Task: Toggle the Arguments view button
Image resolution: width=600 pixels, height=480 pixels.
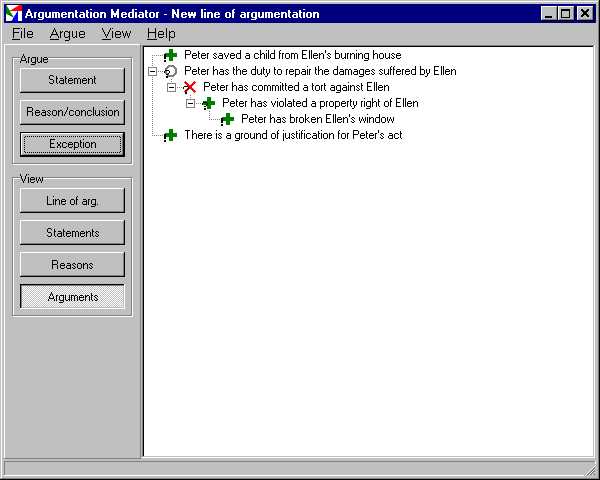Action: point(72,297)
